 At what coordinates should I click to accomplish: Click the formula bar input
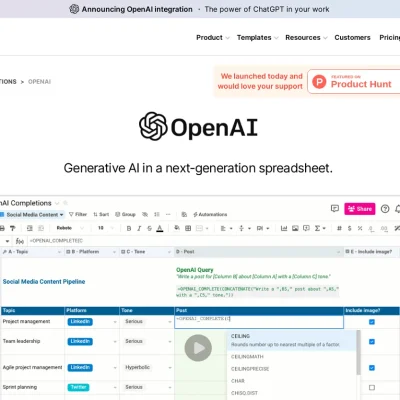tap(213, 241)
